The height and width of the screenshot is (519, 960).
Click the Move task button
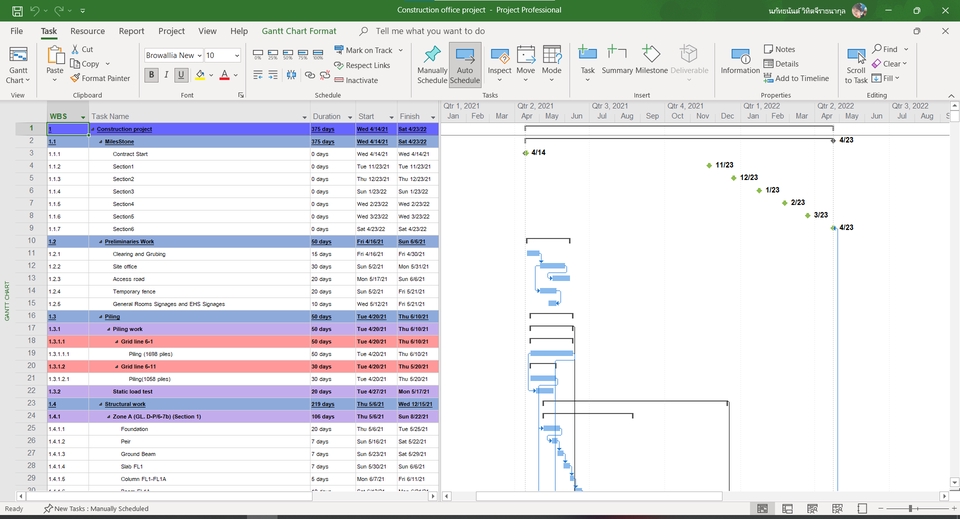525,64
